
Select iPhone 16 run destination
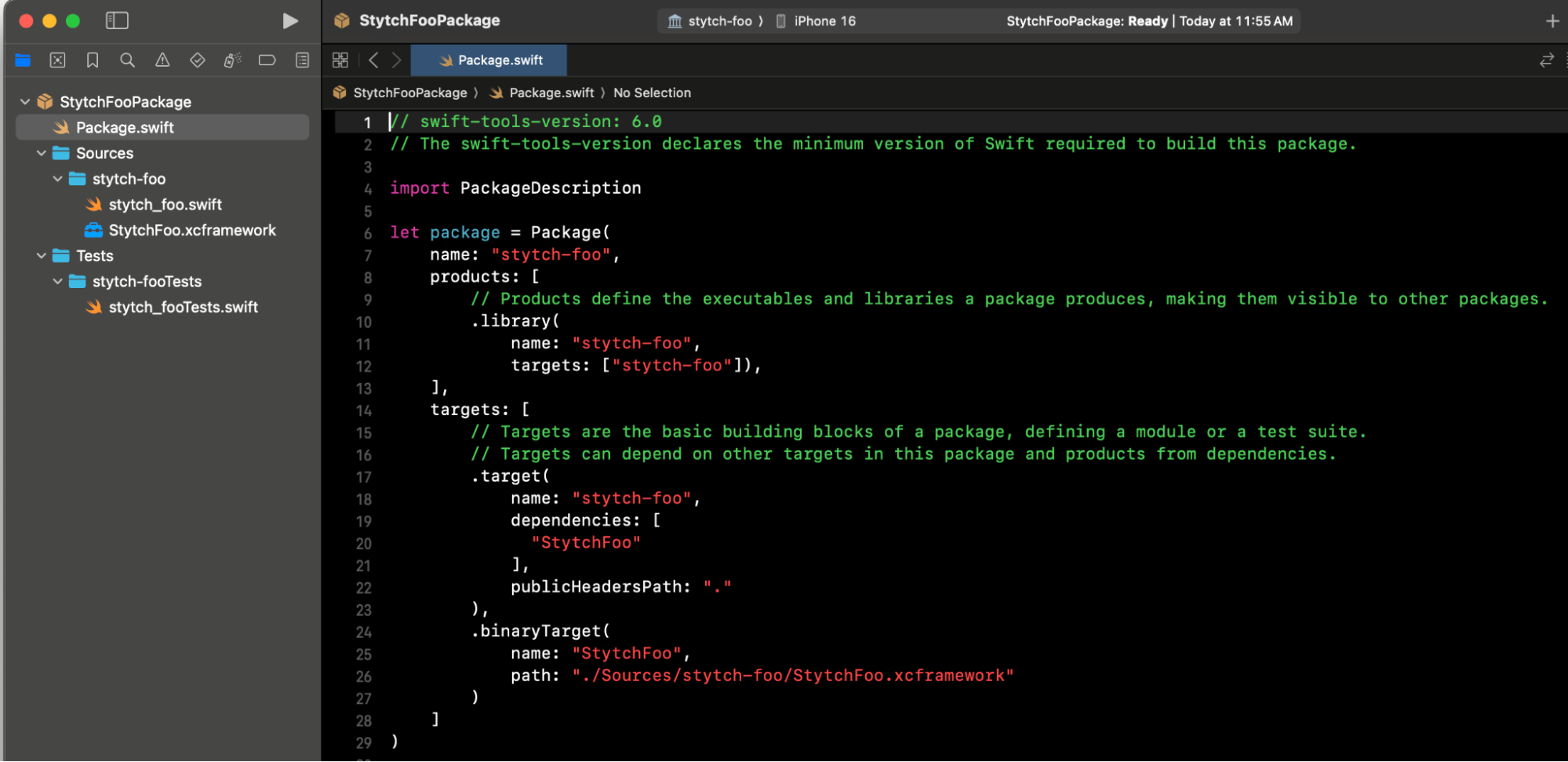(823, 21)
